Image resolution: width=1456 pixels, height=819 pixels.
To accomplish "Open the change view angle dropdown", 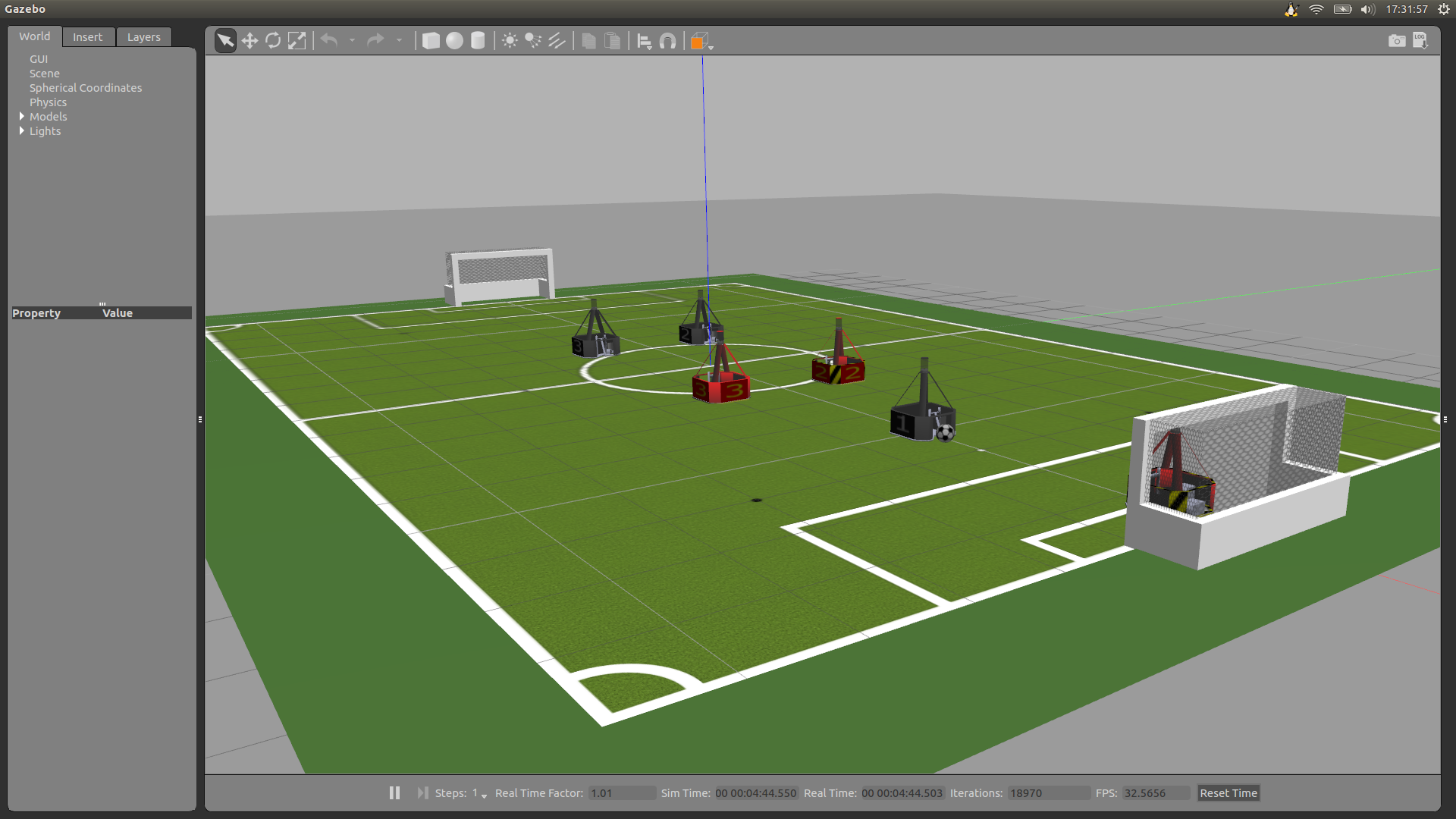I will point(701,42).
